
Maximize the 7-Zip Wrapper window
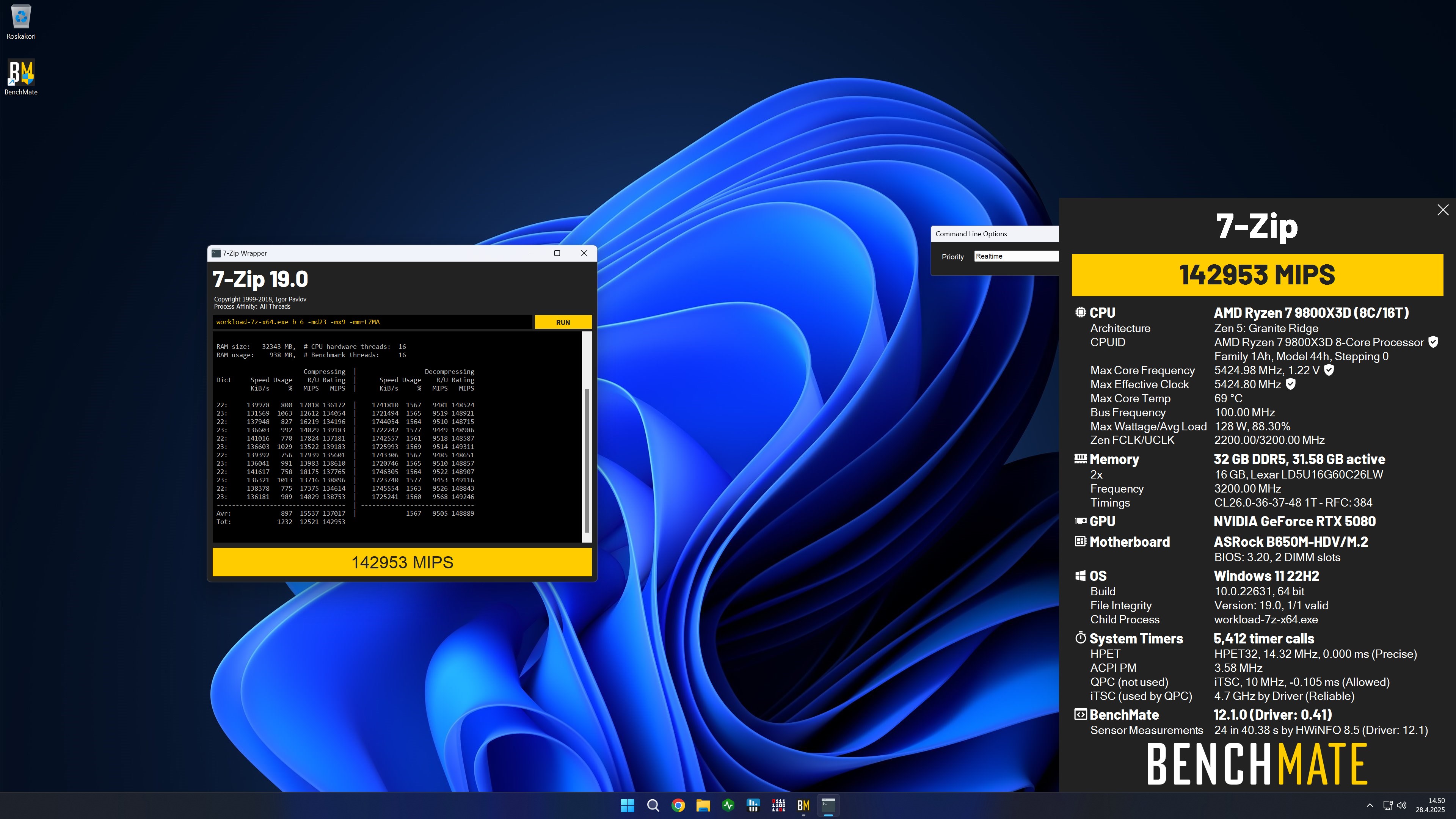point(557,253)
